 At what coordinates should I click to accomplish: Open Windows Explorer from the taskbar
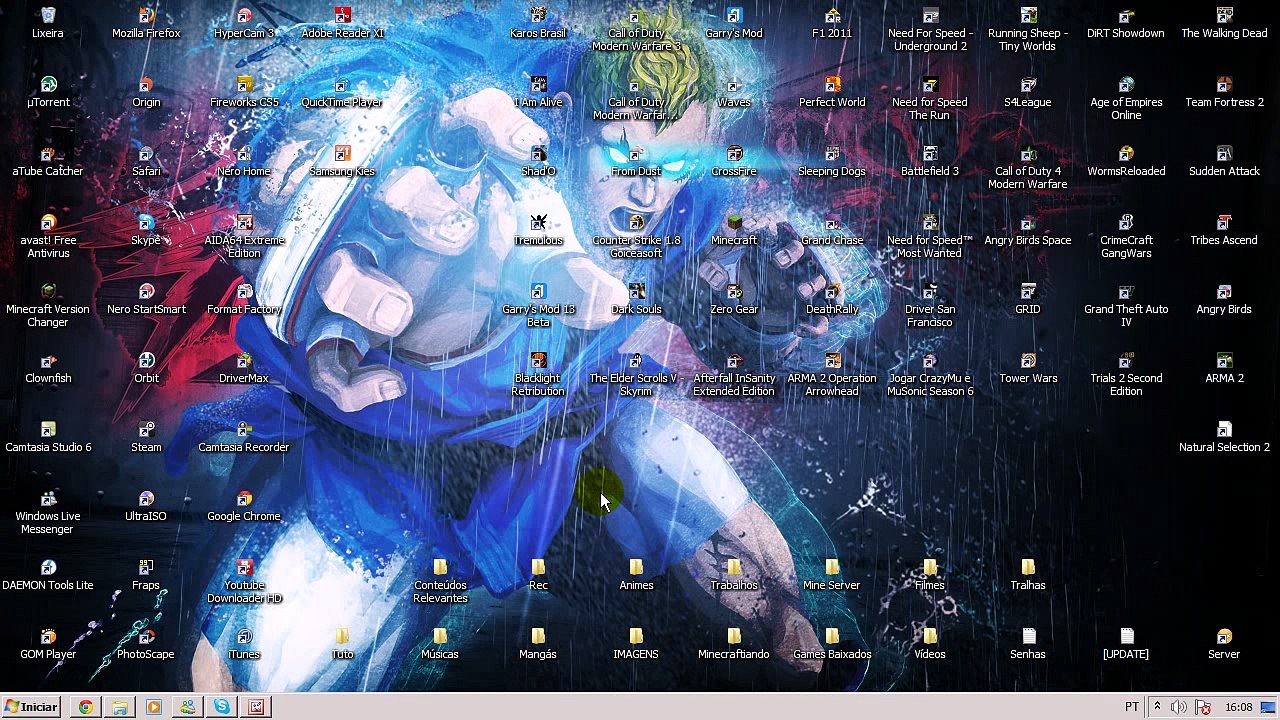(x=120, y=707)
